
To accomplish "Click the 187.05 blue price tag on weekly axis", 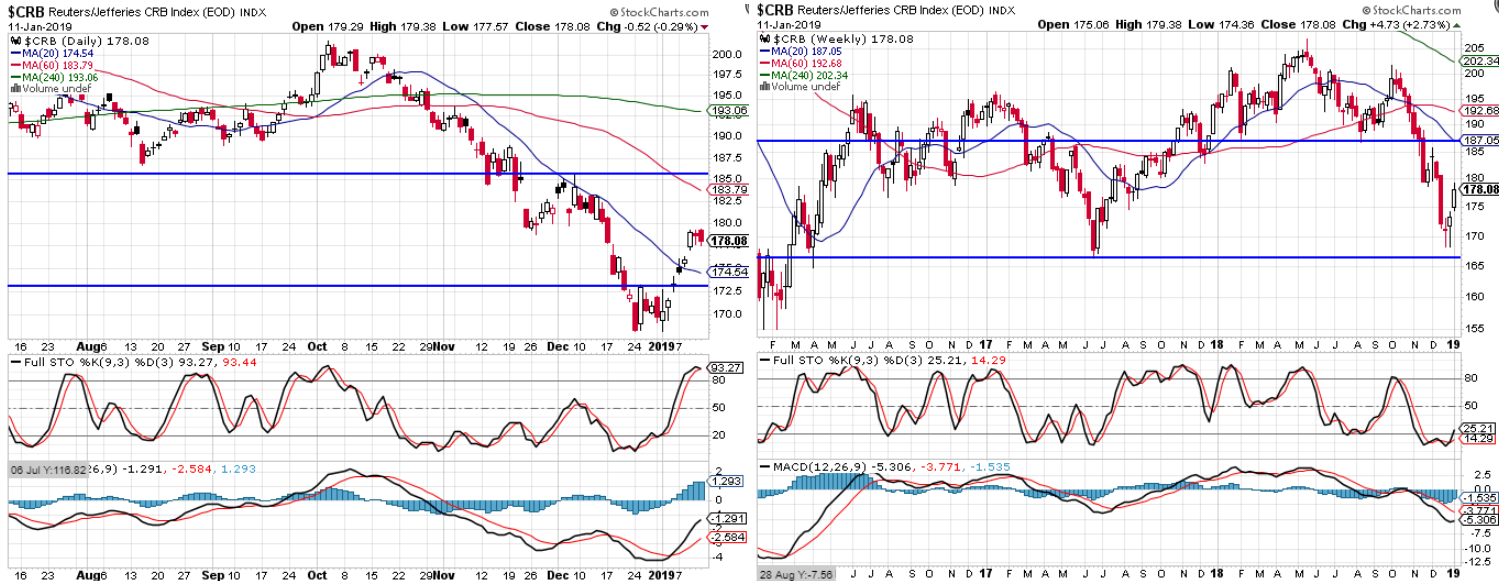I will coord(1480,141).
